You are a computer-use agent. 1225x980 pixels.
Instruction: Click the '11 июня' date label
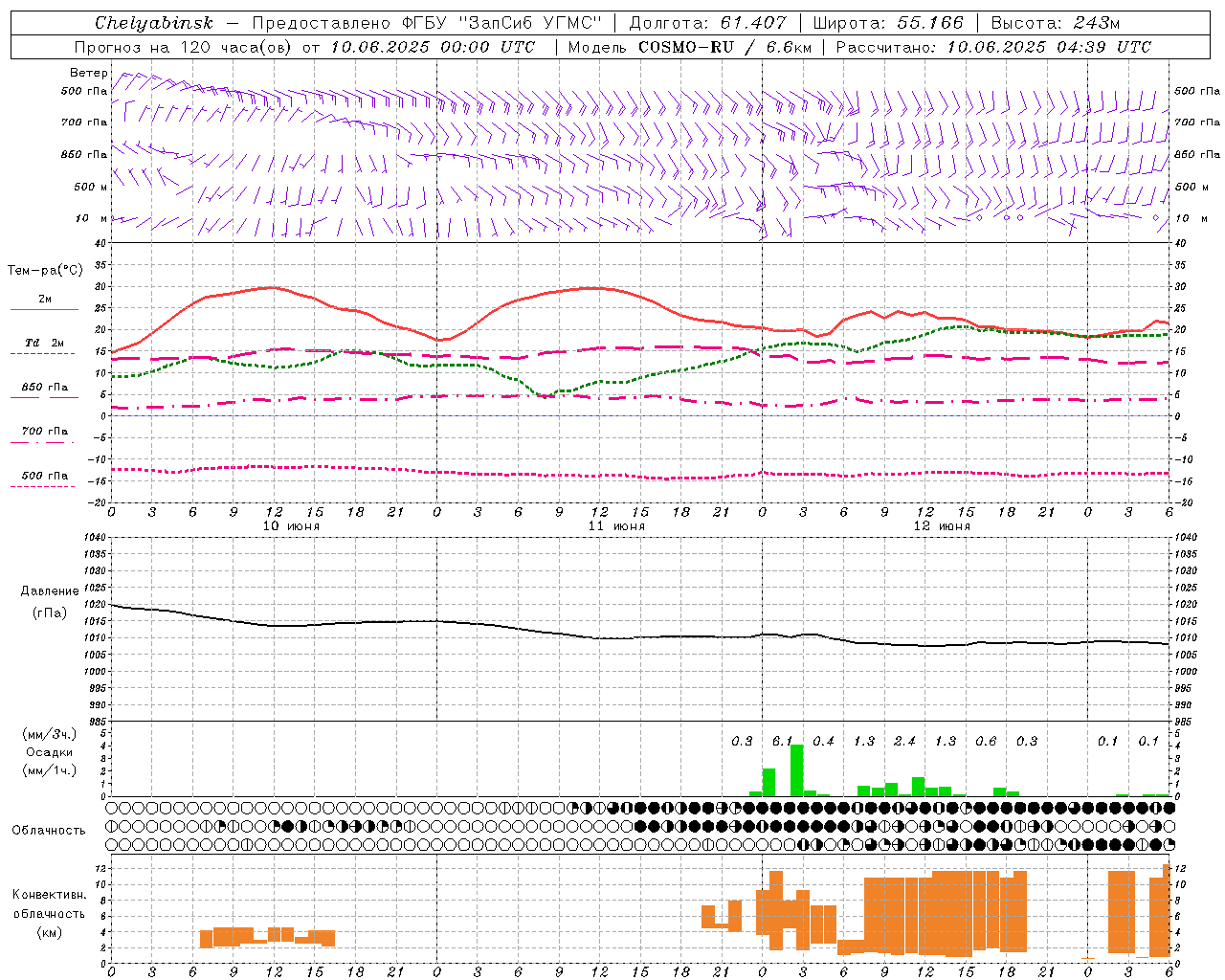(x=616, y=526)
